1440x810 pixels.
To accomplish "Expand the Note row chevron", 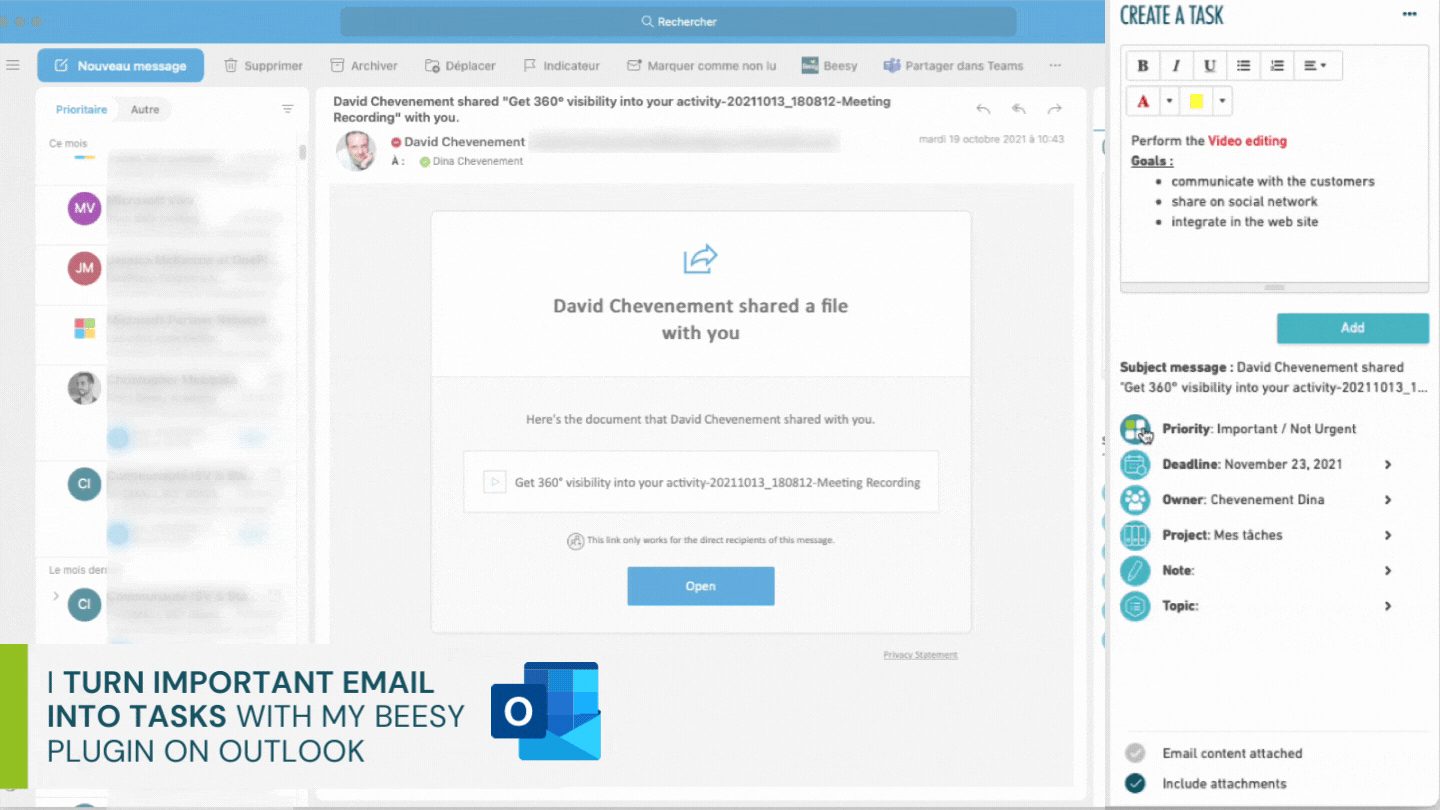I will point(1388,570).
